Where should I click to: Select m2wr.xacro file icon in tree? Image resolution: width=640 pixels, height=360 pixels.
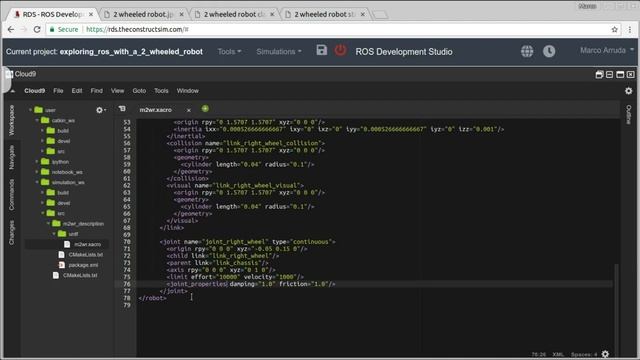click(x=67, y=244)
